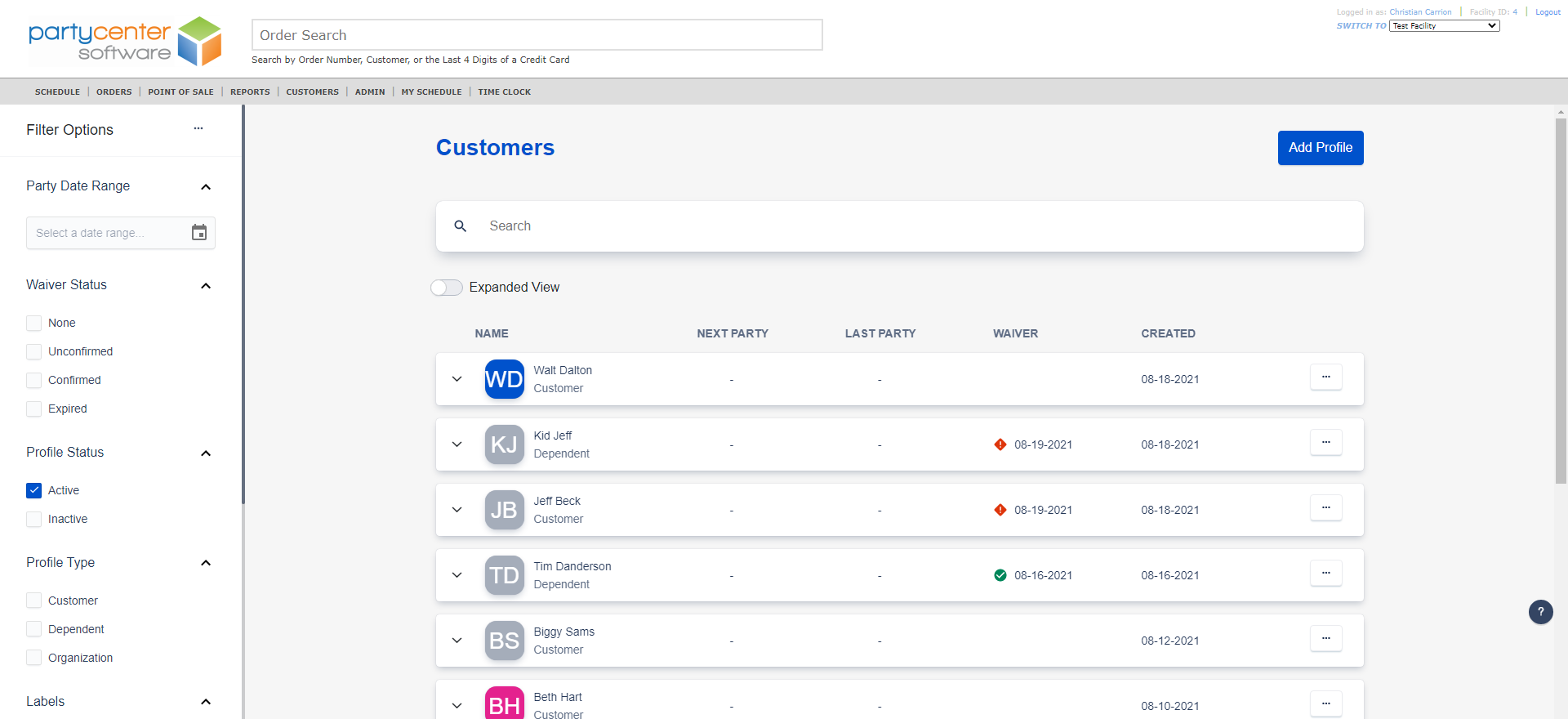Screen dimensions: 1568x719
Task: Expand Jeff Beck's row chevron
Action: (457, 510)
